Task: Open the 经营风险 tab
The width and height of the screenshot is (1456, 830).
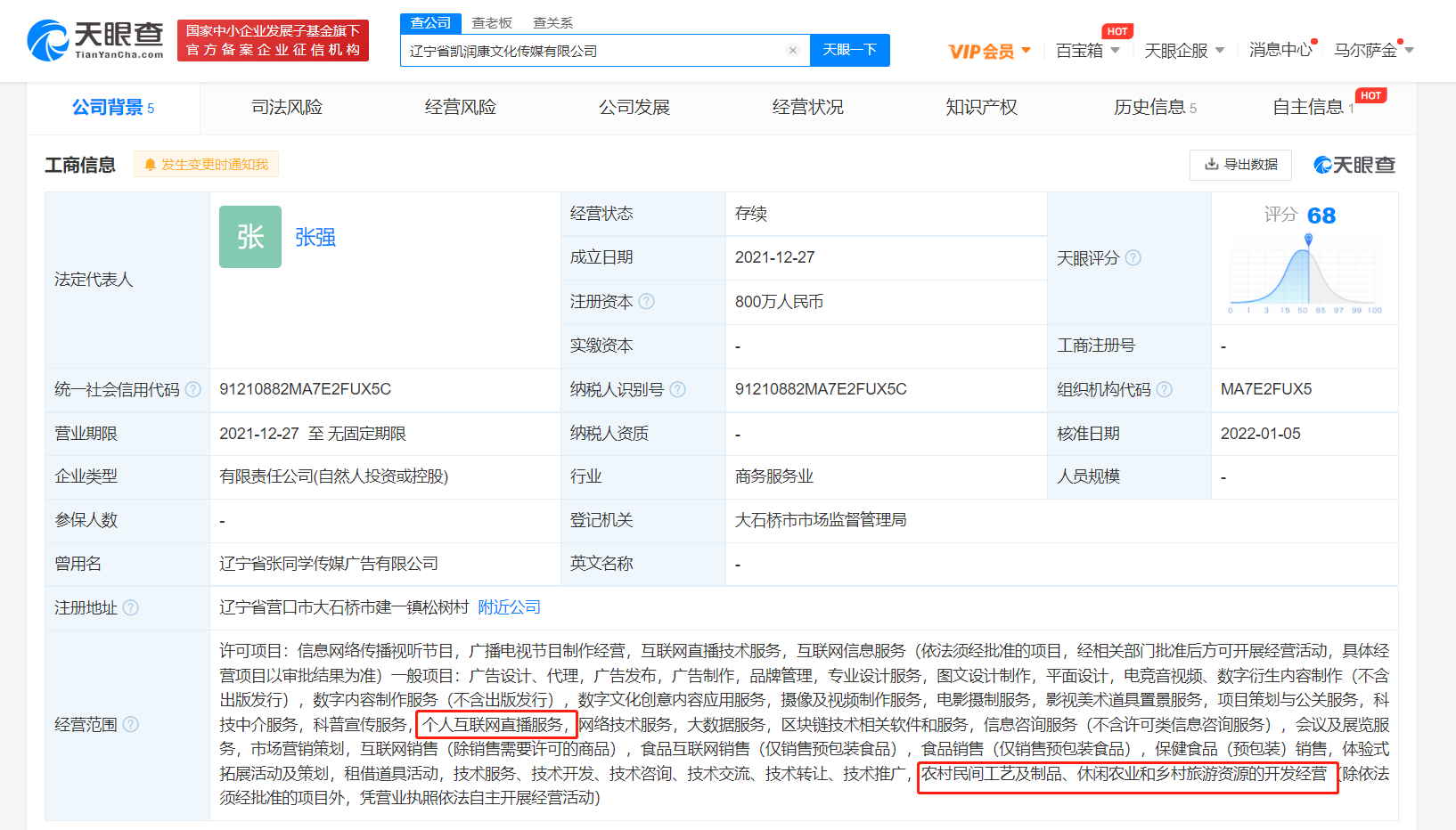Action: point(461,108)
